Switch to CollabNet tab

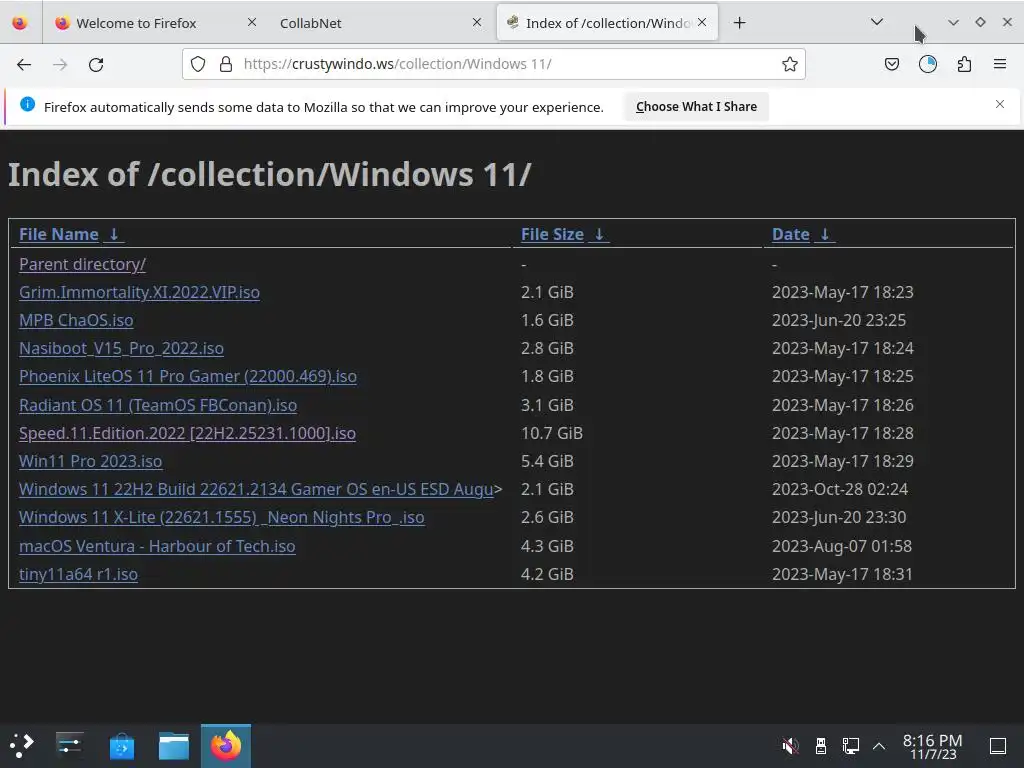[x=311, y=23]
